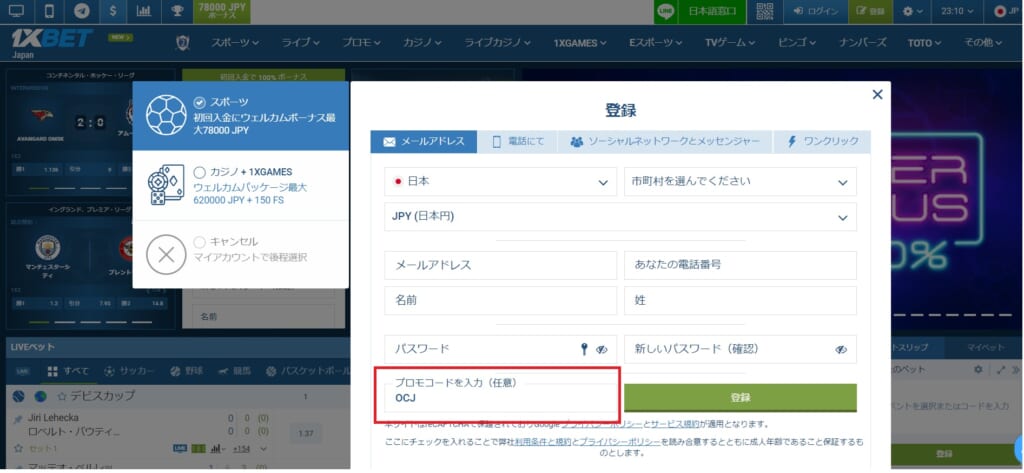
Task: Click the bet slip settings gear icon
Action: pyautogui.click(x=978, y=370)
